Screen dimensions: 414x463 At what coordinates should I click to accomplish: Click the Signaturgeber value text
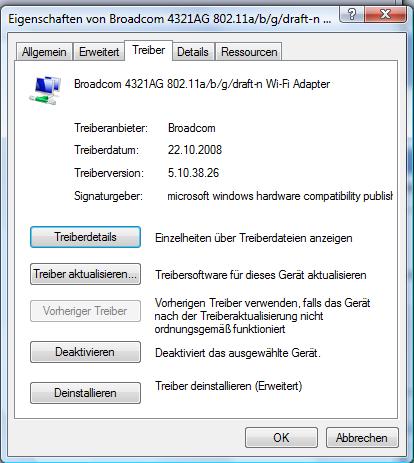click(280, 196)
